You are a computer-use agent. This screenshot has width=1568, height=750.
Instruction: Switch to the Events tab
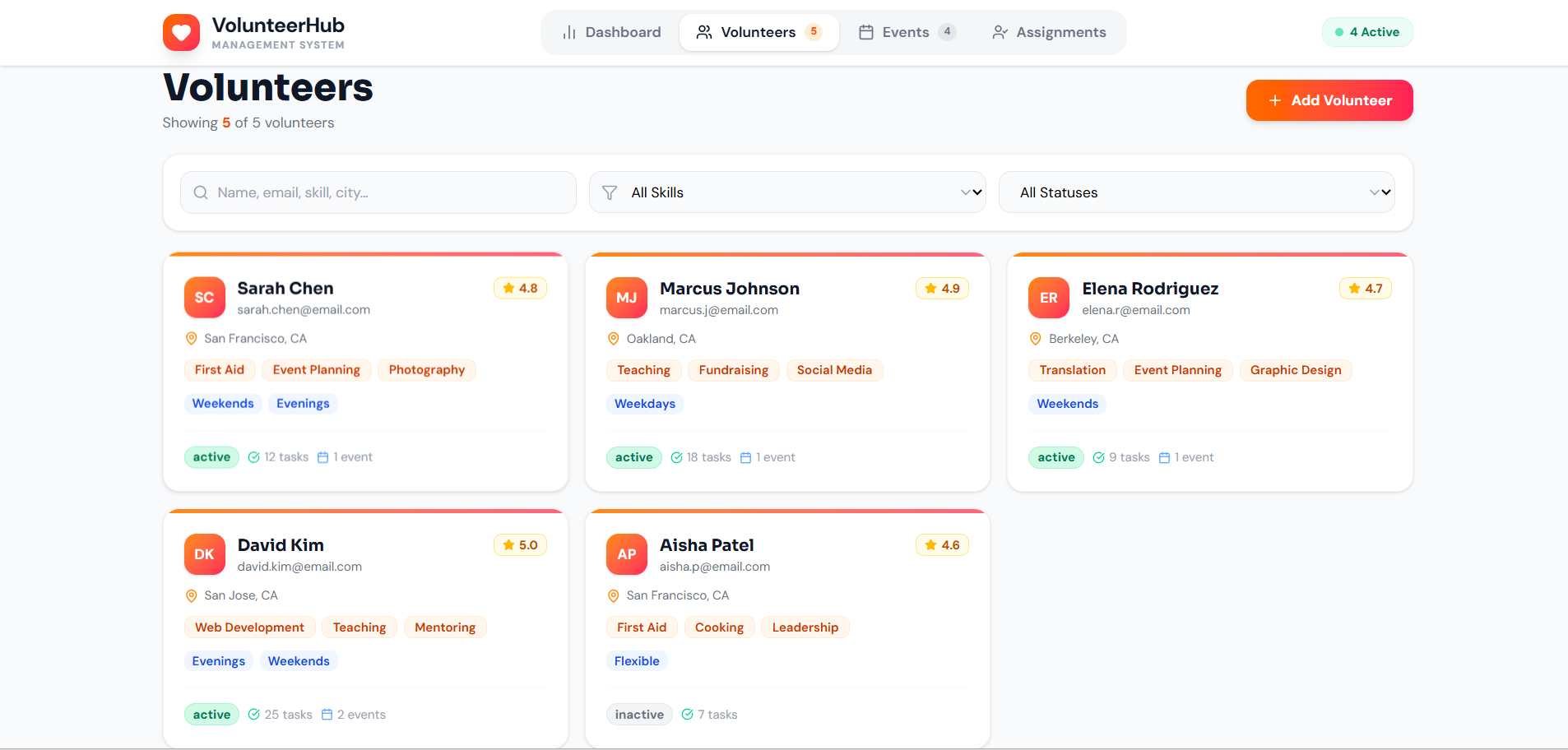[906, 32]
